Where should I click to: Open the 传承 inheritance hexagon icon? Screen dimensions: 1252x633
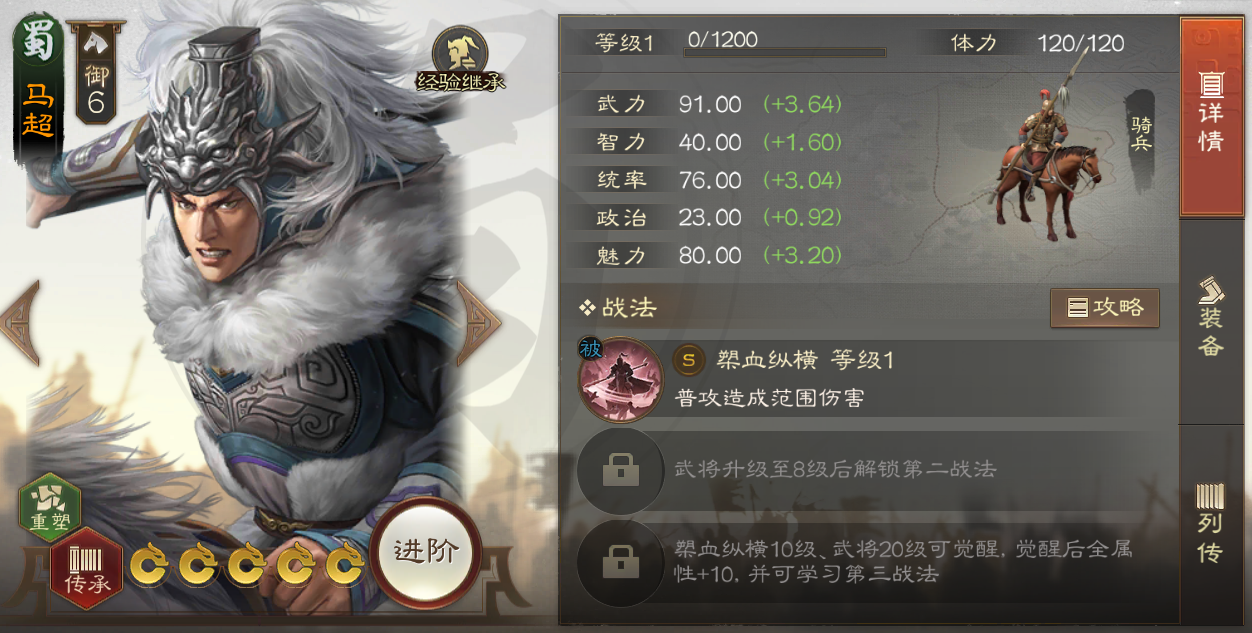coord(87,567)
